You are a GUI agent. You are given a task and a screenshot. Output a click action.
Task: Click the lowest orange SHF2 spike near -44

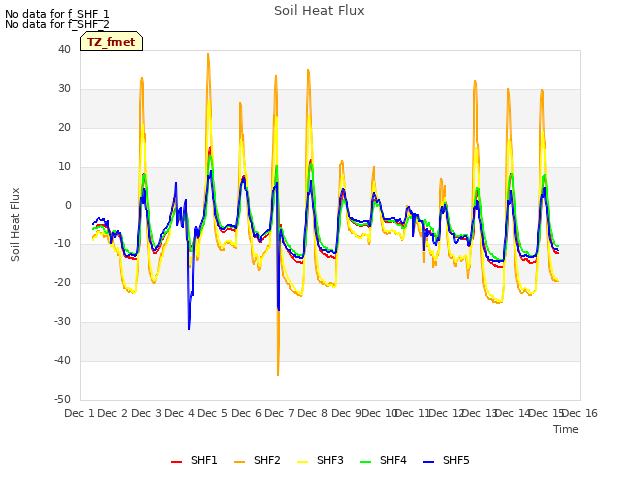click(x=278, y=374)
